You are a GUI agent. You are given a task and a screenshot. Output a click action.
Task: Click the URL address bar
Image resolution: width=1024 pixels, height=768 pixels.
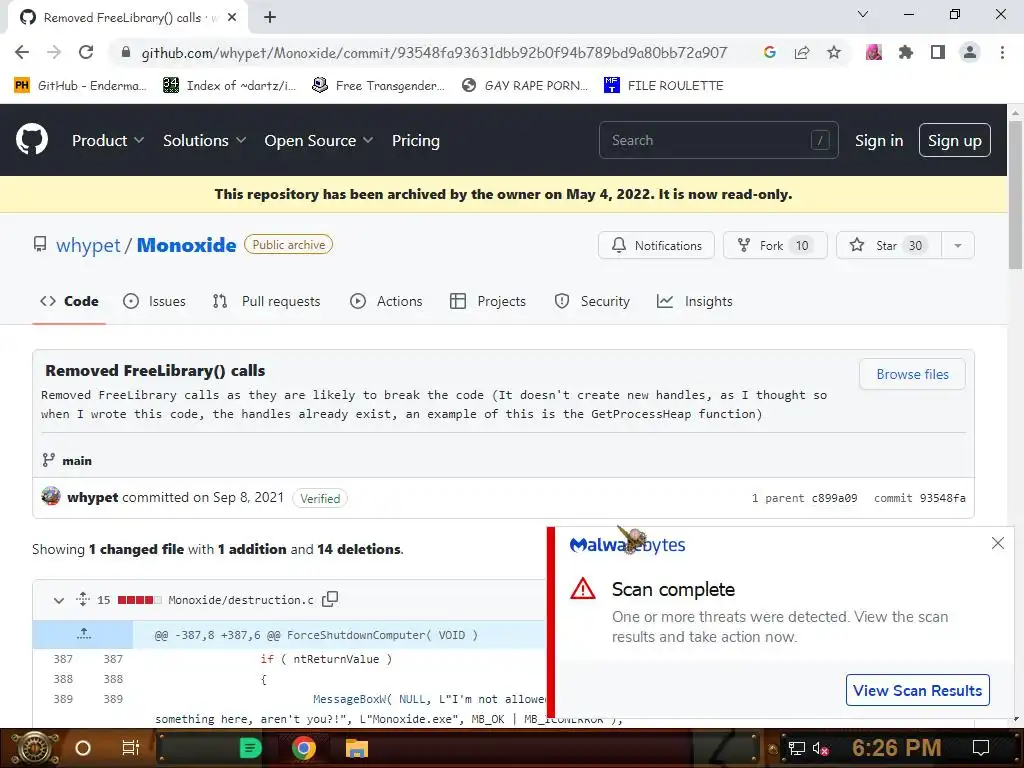(434, 52)
